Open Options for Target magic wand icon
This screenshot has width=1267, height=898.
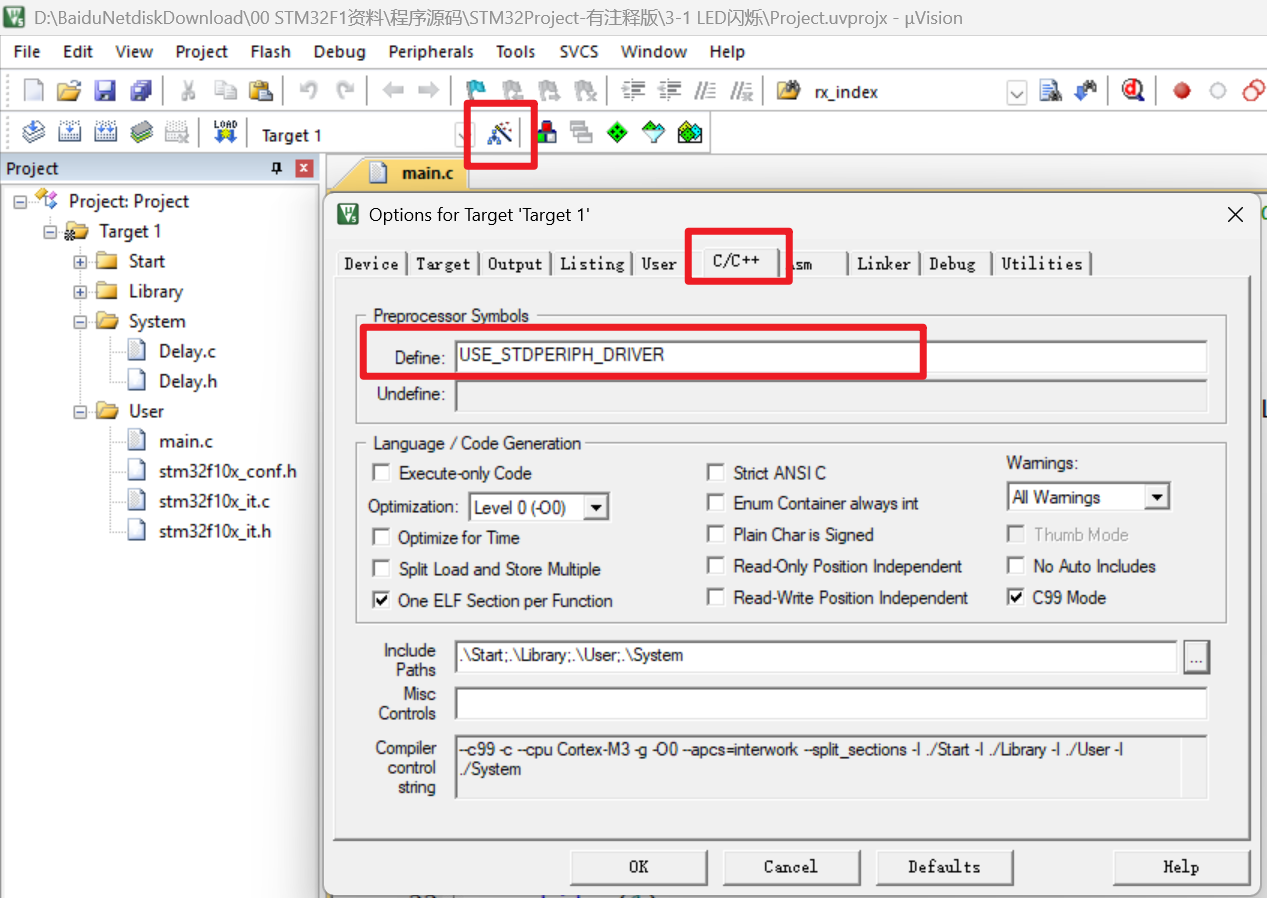(x=499, y=132)
